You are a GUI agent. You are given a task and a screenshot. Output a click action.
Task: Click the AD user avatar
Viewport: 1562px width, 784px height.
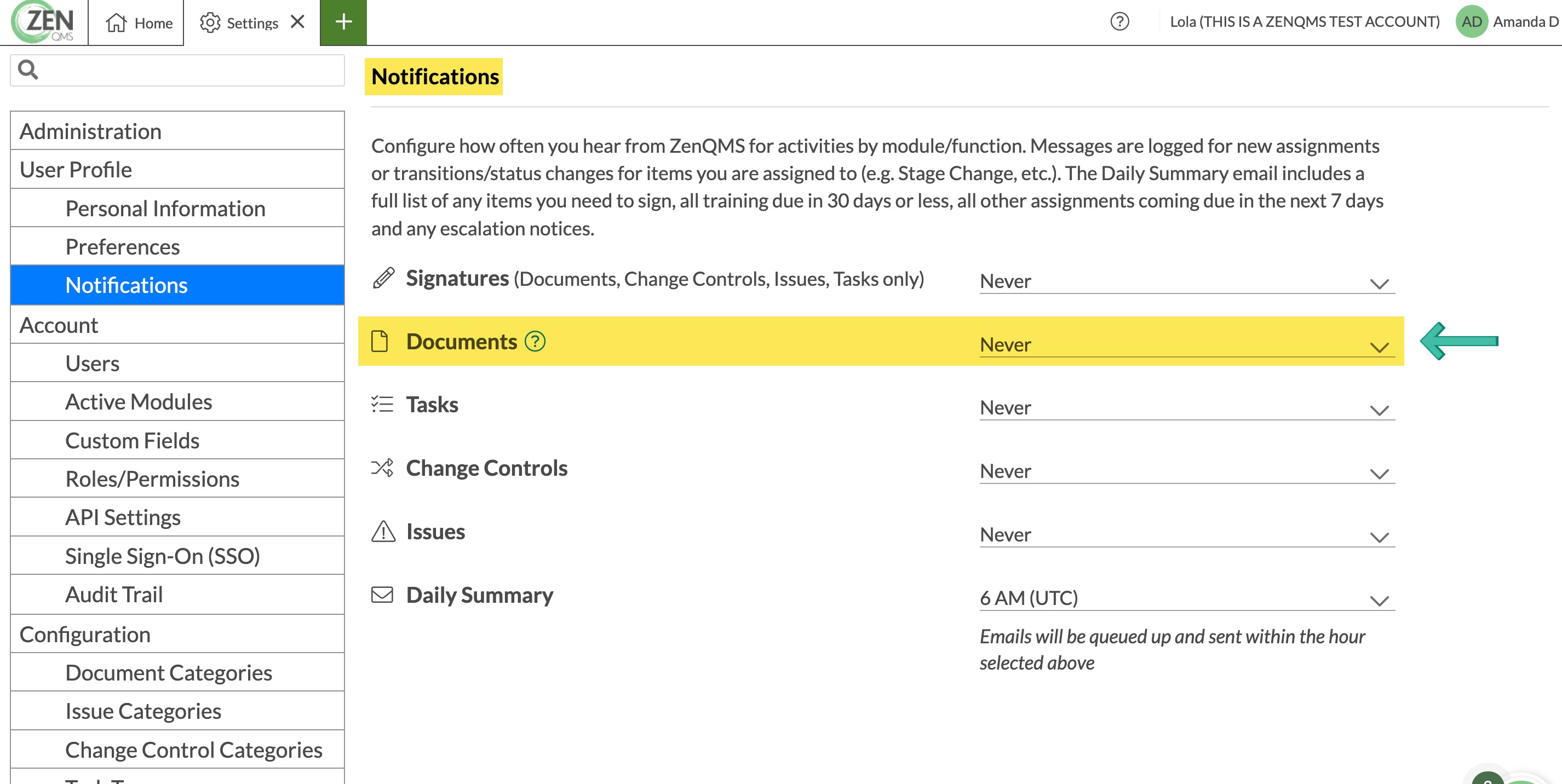coord(1471,22)
